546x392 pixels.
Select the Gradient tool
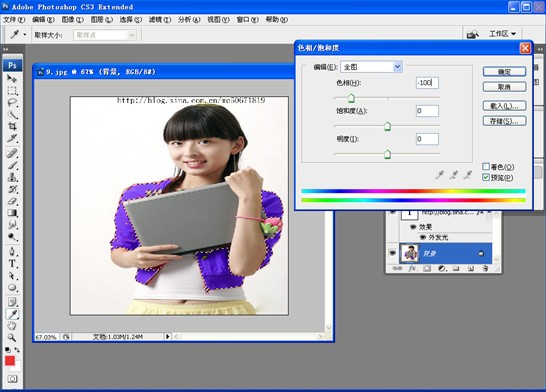pos(12,213)
